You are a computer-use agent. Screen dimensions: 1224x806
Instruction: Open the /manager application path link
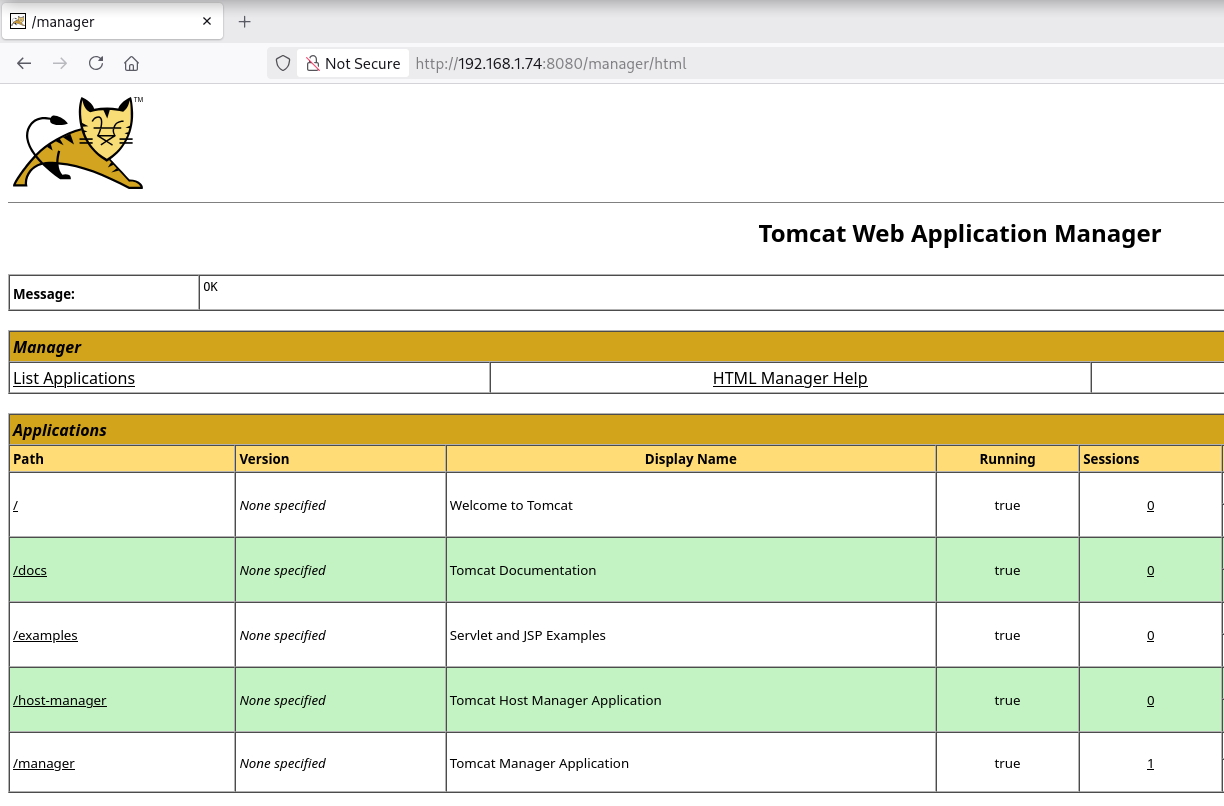pyautogui.click(x=44, y=763)
